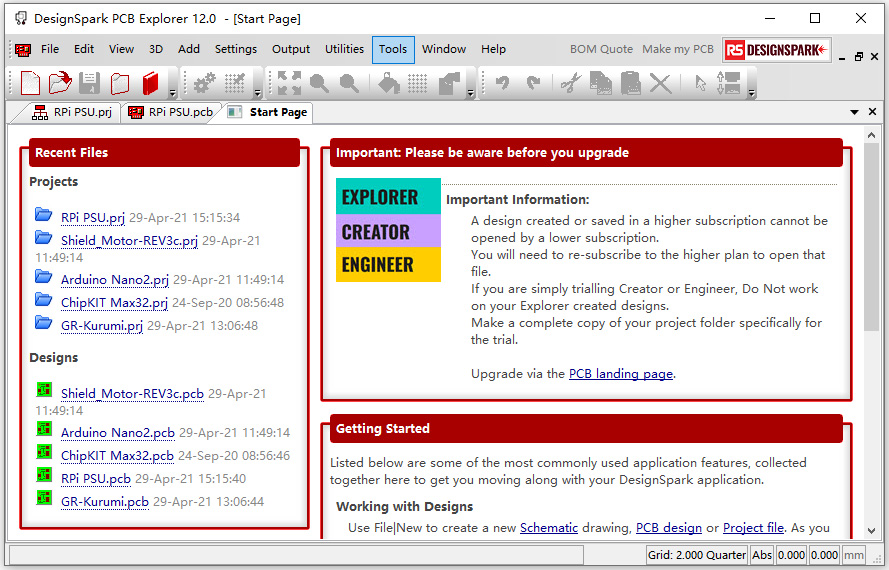Click the four-arrows View All icon

[289, 83]
